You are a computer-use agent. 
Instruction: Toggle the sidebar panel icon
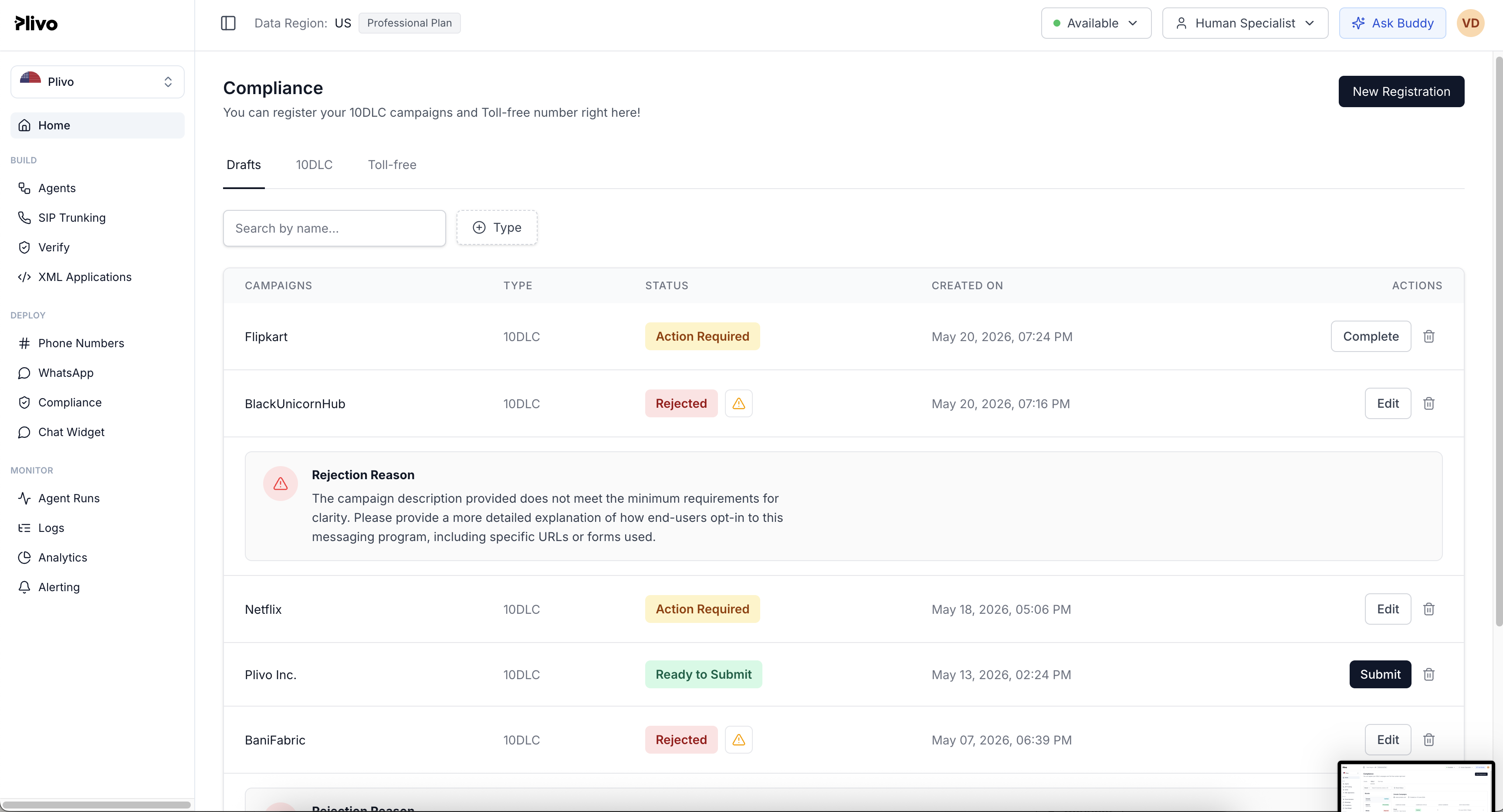click(x=228, y=24)
